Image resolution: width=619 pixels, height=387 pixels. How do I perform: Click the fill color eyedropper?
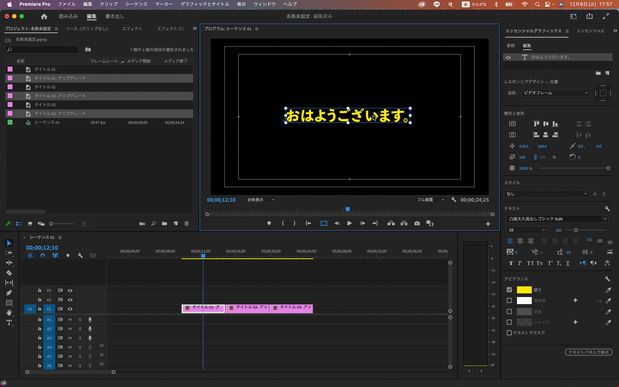[x=608, y=290]
